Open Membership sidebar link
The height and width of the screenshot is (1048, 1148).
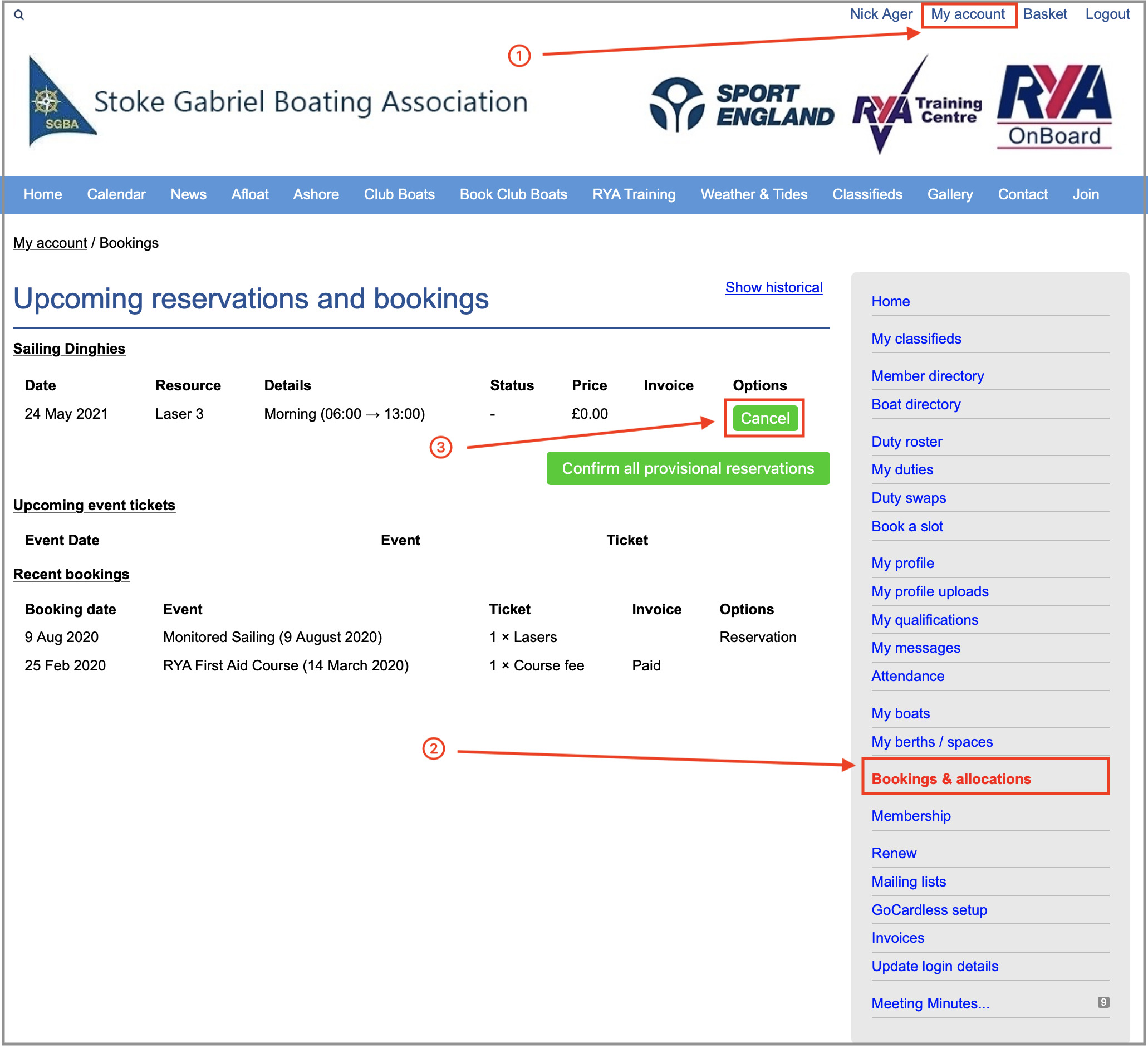click(x=911, y=816)
